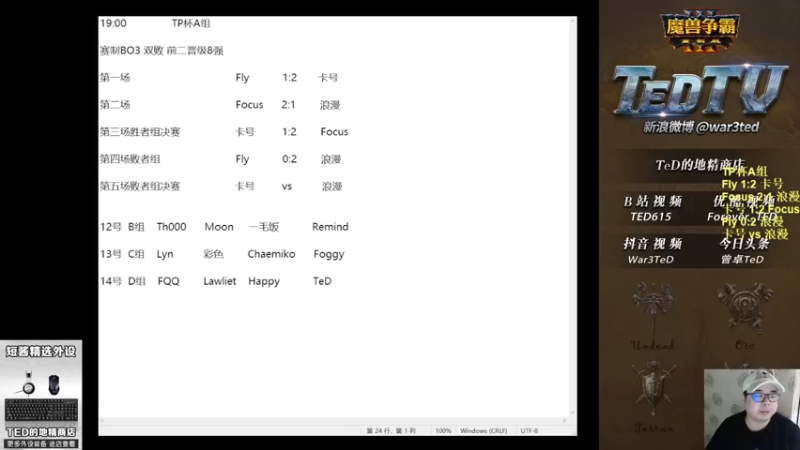Image resolution: width=800 pixels, height=450 pixels.
Task: Click '第五场败者组决赛' label
Action: pyautogui.click(x=140, y=186)
